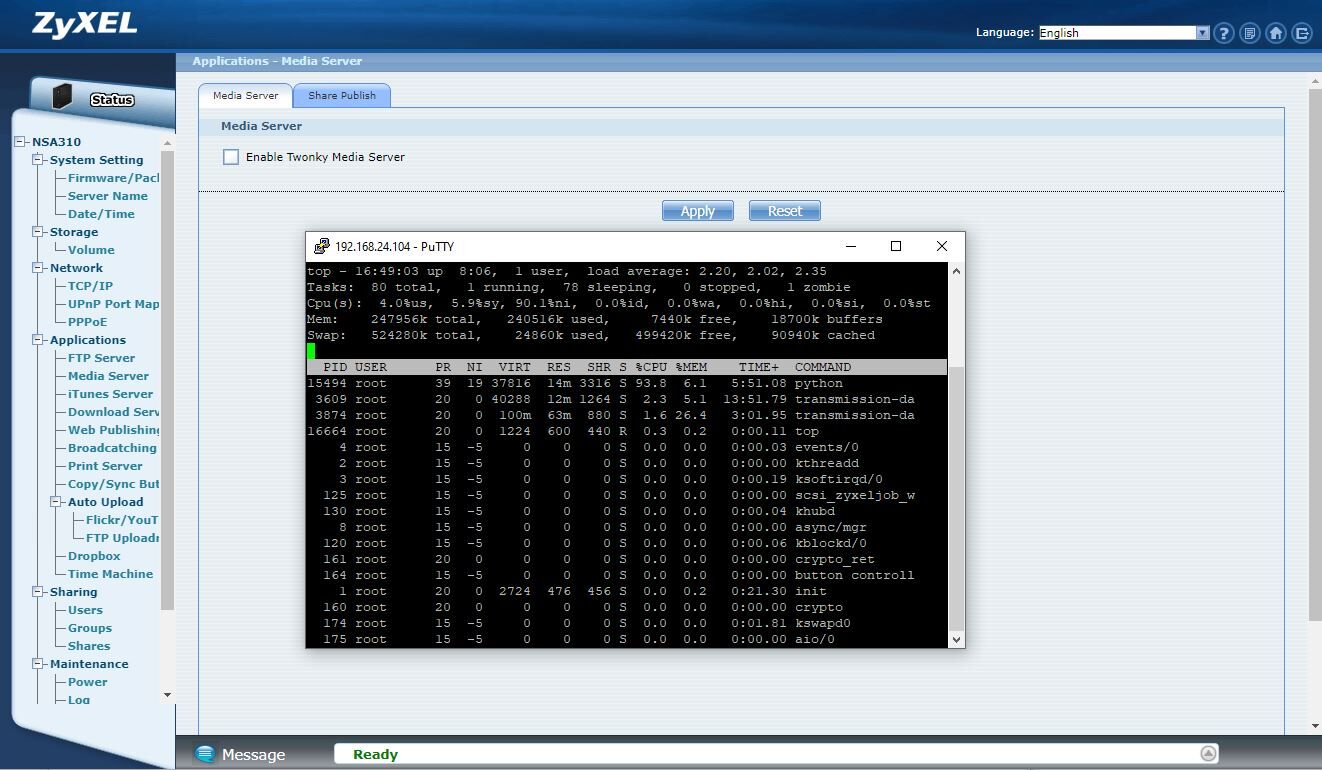Collapse the NSA310 tree node
This screenshot has height=770, width=1322.
(21, 142)
